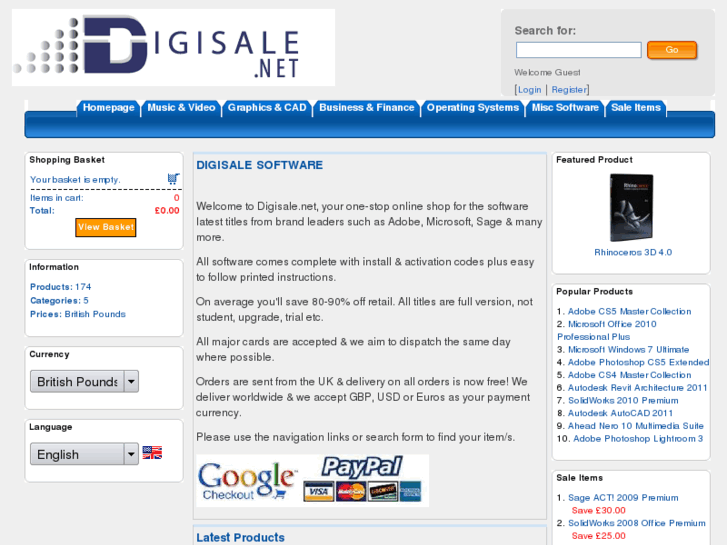
Task: Click the 'Prices: British Pounds' info line
Action: 77,314
